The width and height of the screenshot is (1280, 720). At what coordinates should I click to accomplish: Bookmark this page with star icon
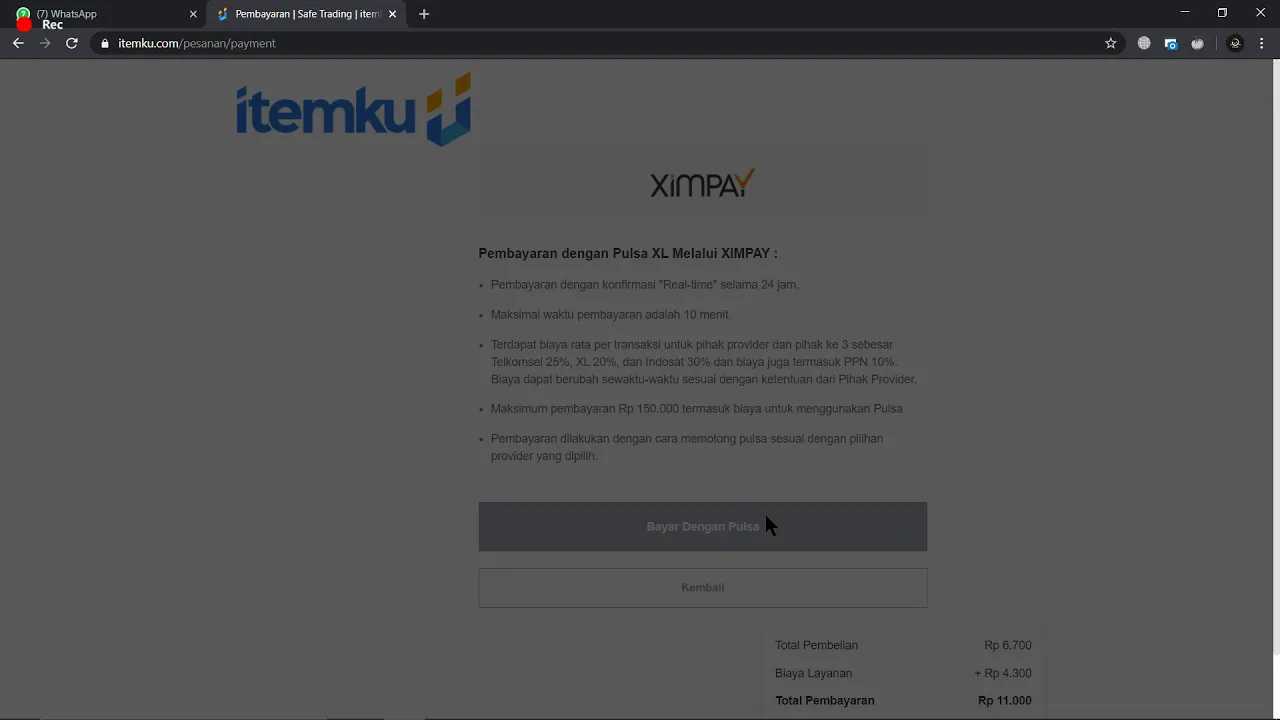tap(1110, 43)
